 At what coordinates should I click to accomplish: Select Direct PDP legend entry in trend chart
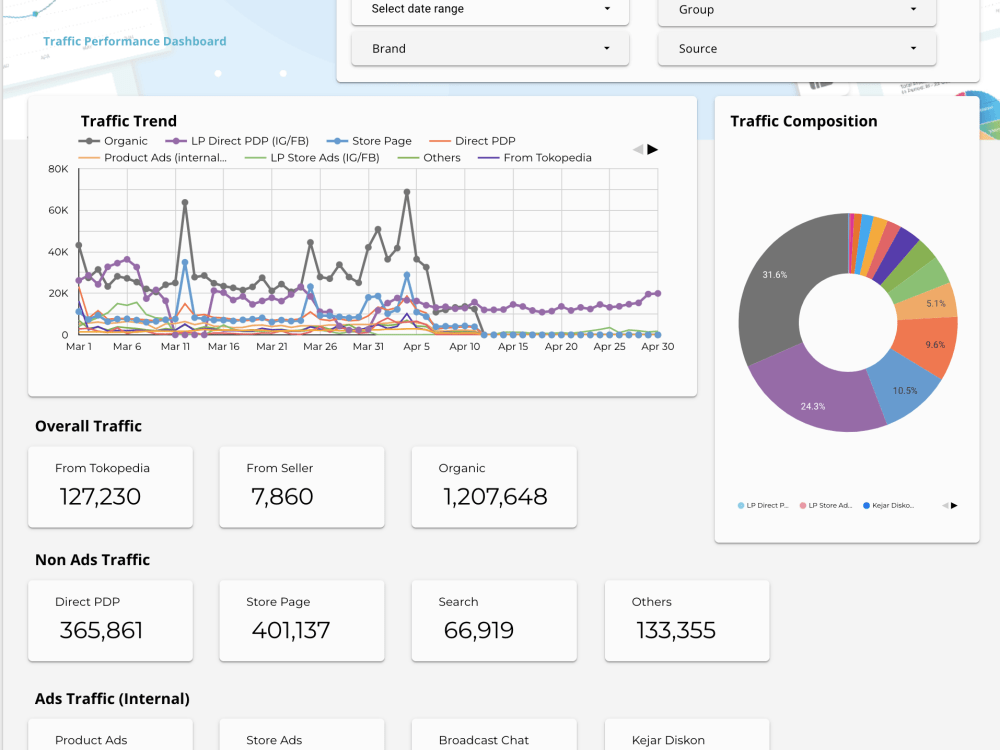(472, 141)
